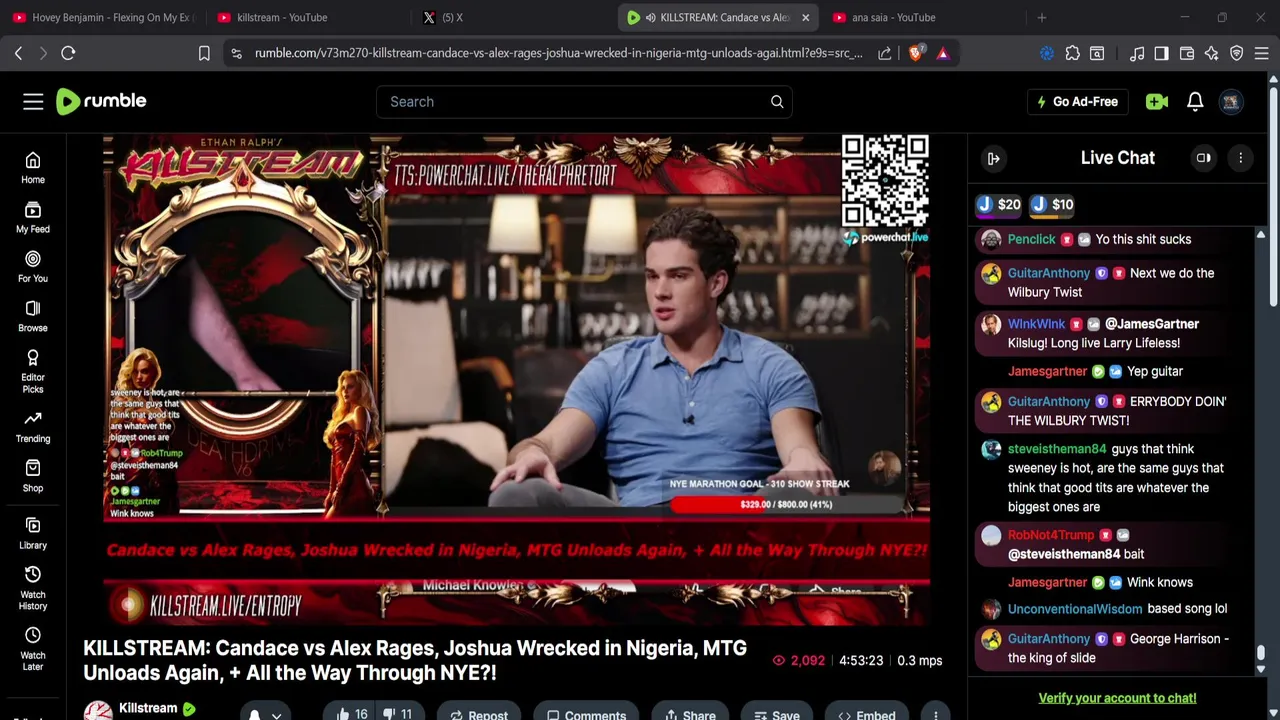Click the live stream video player

point(517,380)
